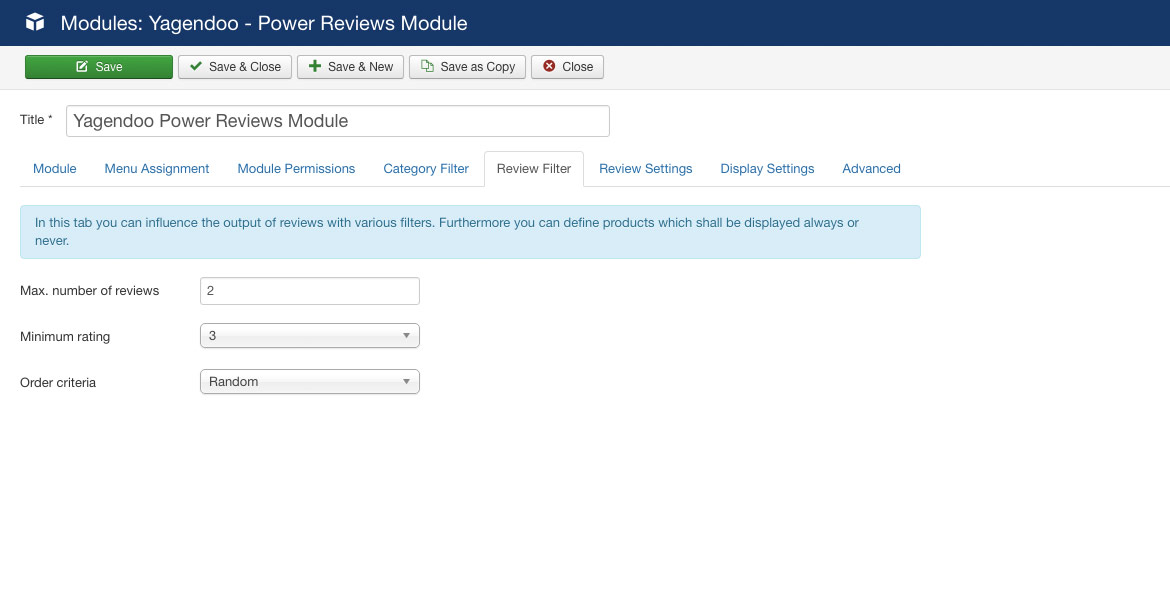Click Save & Close button
Viewport: 1170px width, 594px height.
(x=235, y=66)
